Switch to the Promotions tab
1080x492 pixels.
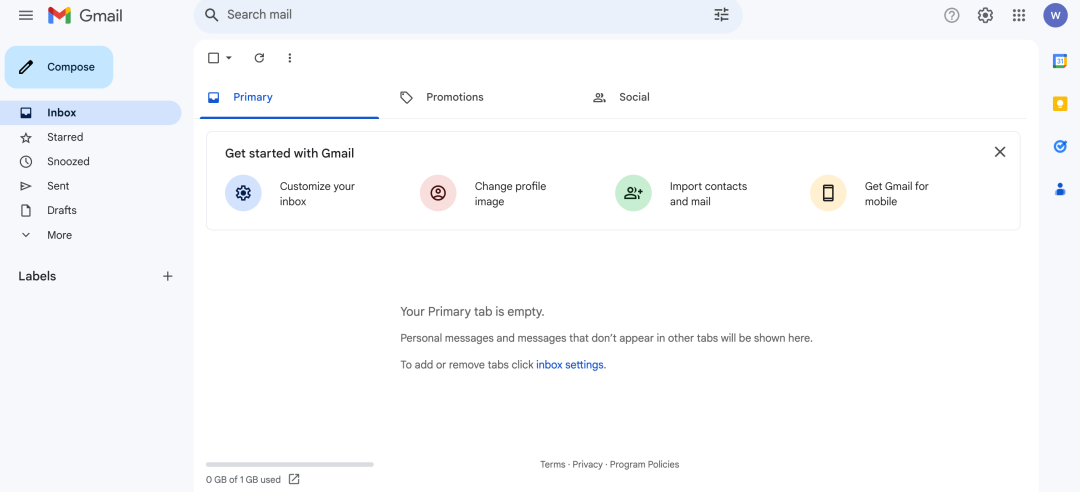coord(454,97)
